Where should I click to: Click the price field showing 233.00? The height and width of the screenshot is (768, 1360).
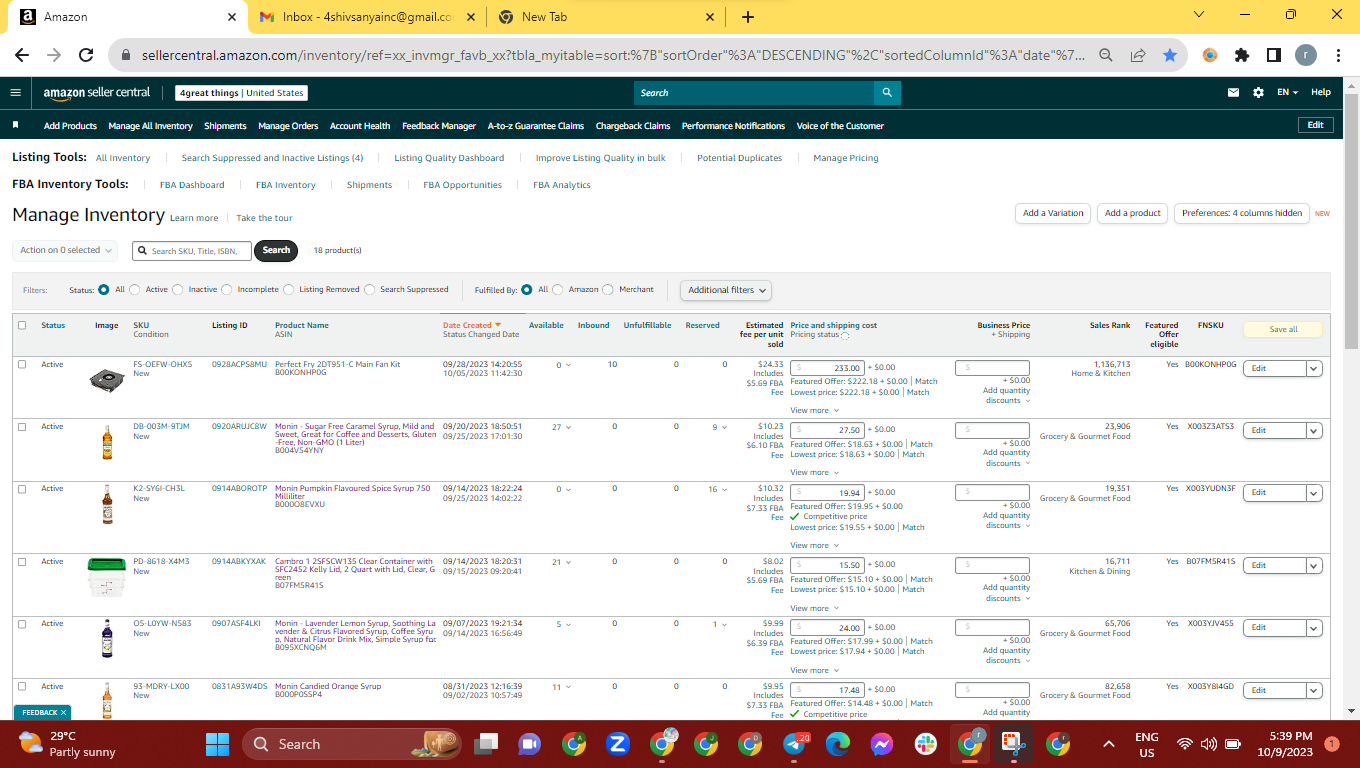(827, 368)
